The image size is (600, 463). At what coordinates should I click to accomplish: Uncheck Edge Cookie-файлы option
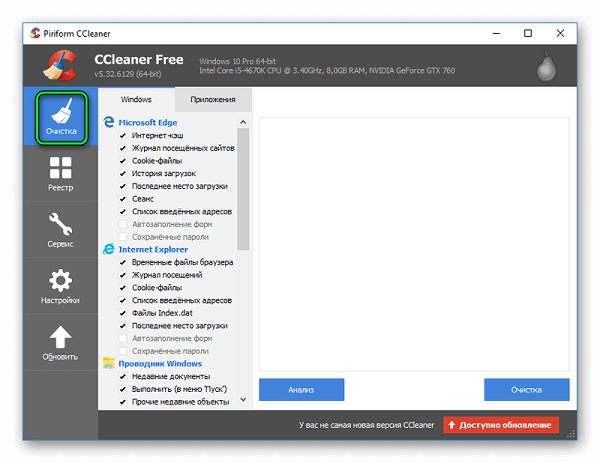click(x=123, y=161)
